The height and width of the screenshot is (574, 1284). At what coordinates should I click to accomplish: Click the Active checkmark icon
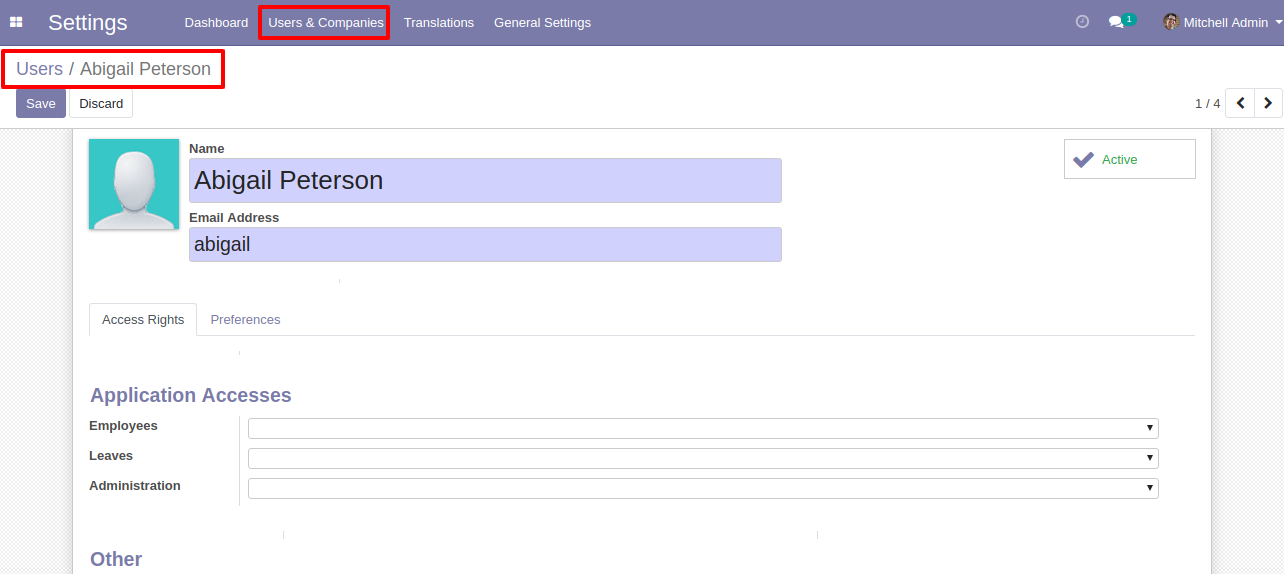(1083, 159)
